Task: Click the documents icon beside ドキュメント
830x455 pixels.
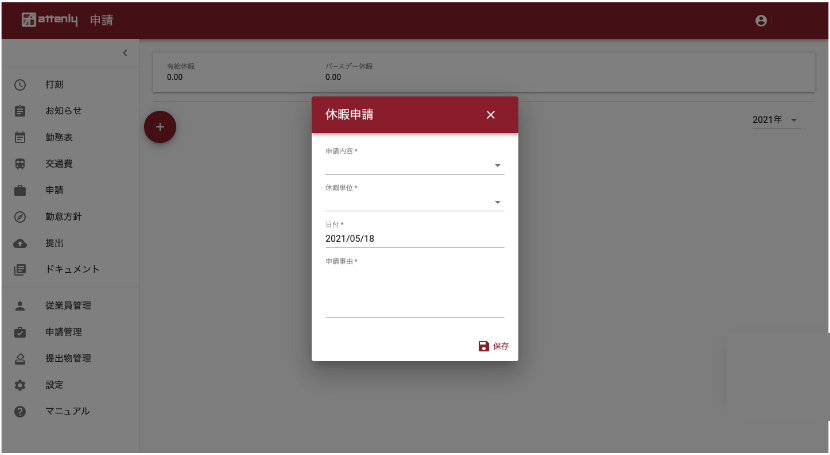Action: 20,270
